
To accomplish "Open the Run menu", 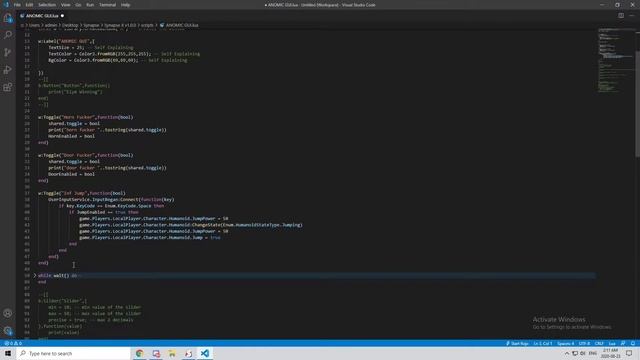I will pyautogui.click(x=90, y=5).
